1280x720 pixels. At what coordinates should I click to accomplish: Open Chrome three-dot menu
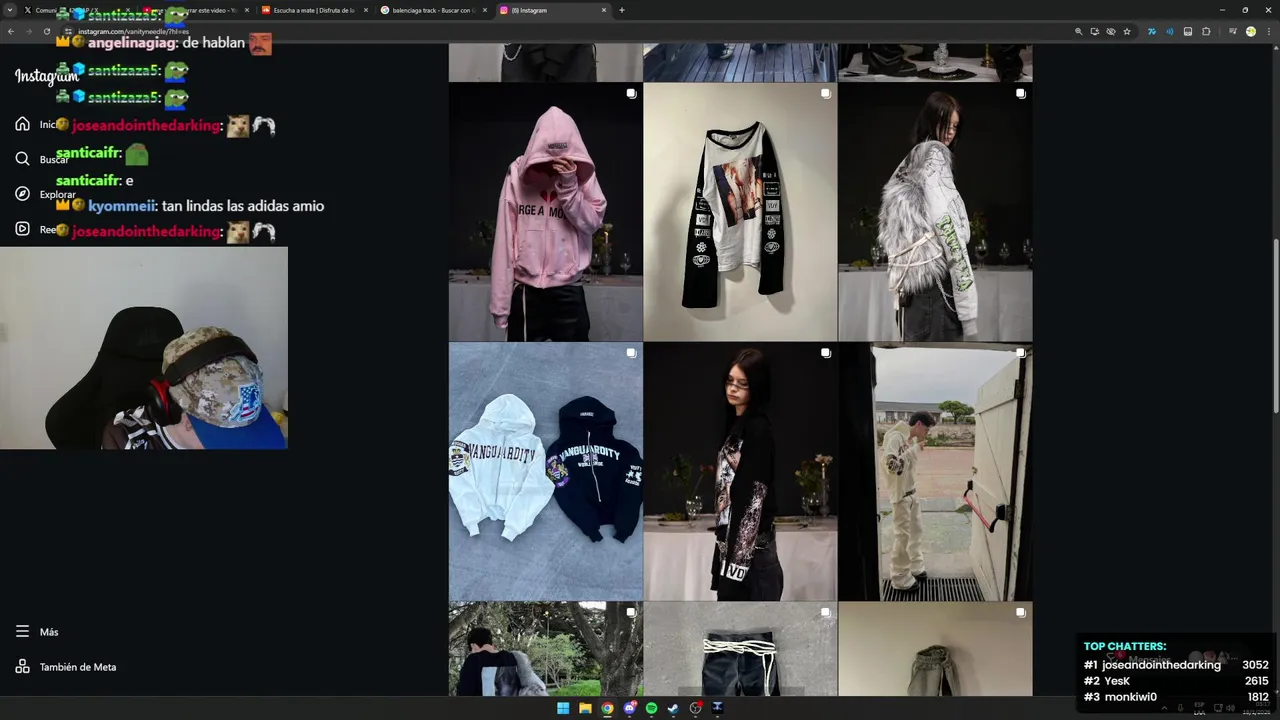pos(1268,31)
